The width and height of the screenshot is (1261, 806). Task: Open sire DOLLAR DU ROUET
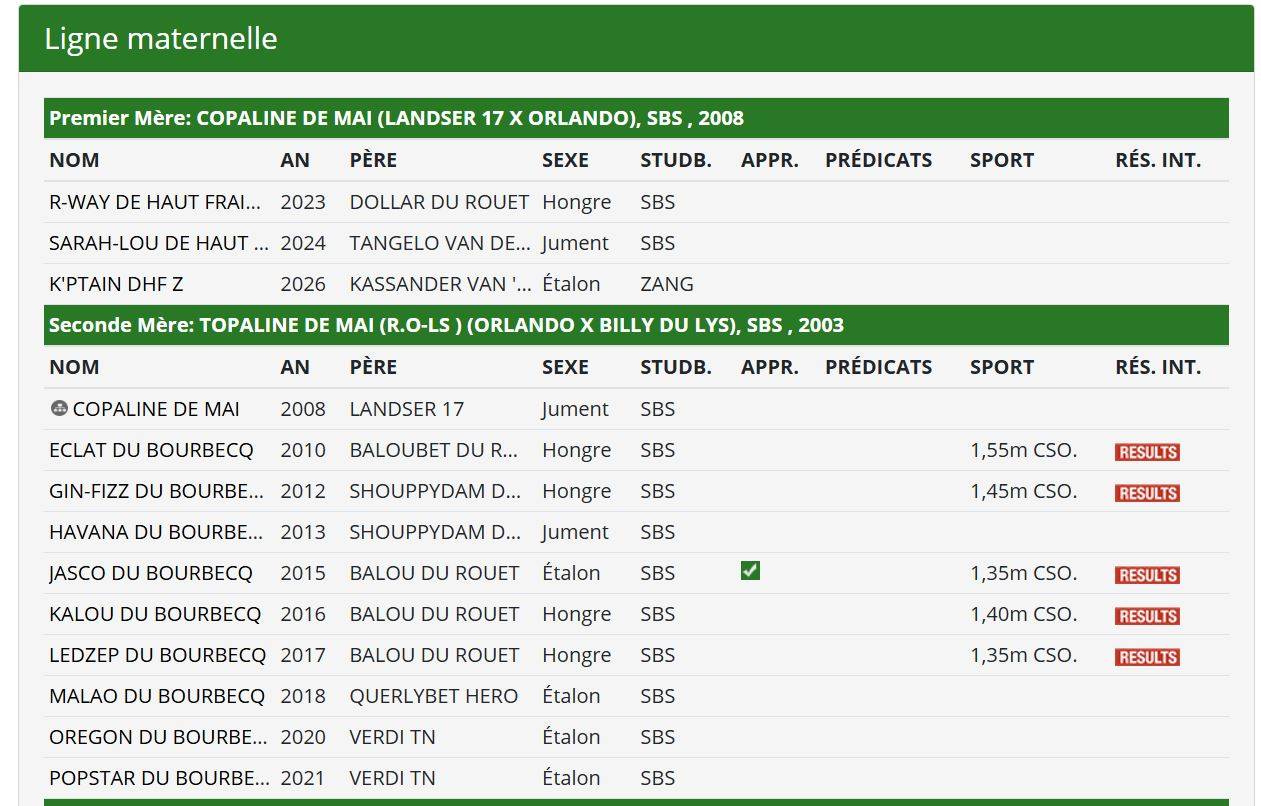tap(439, 202)
